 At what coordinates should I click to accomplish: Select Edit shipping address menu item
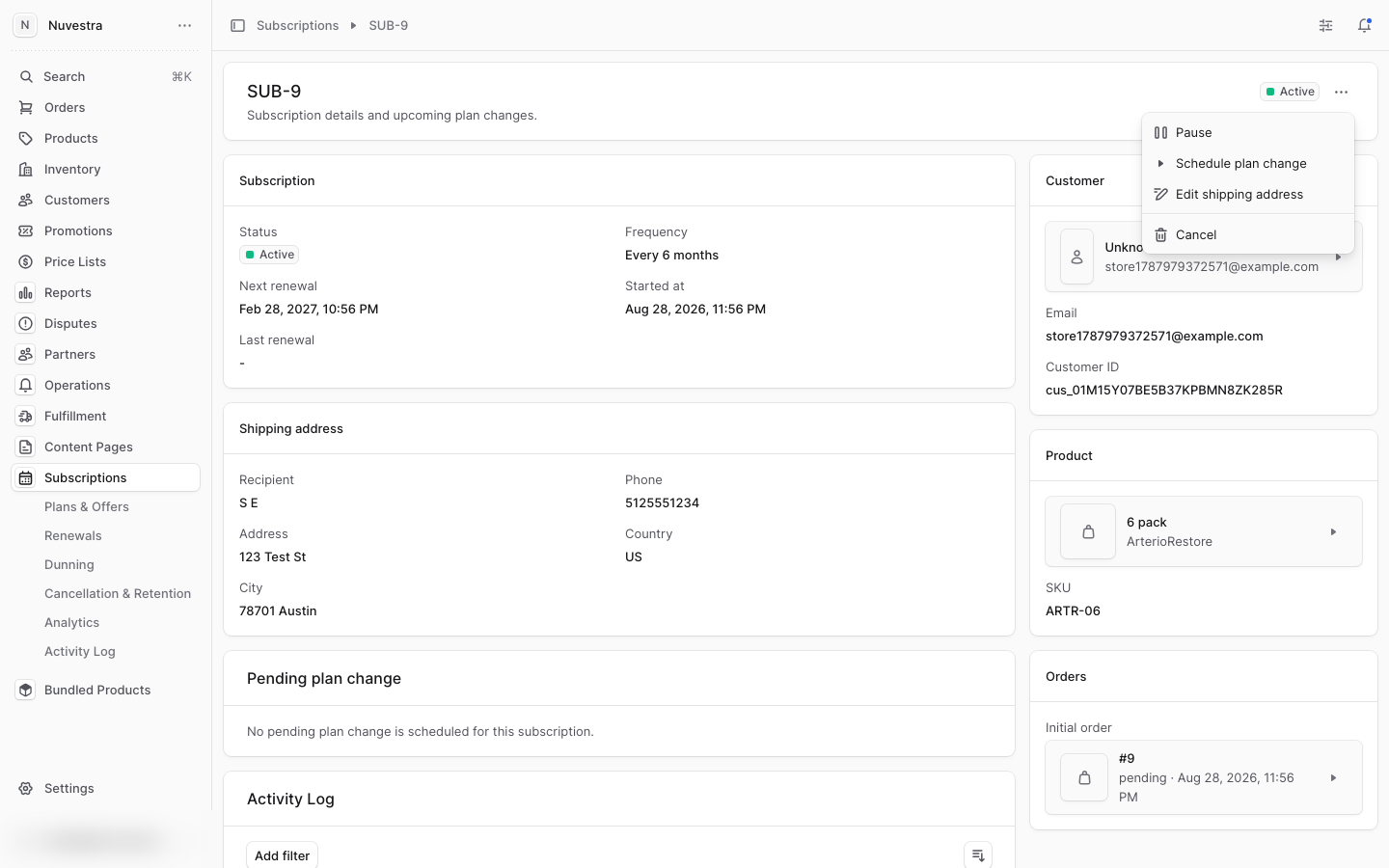click(1248, 194)
